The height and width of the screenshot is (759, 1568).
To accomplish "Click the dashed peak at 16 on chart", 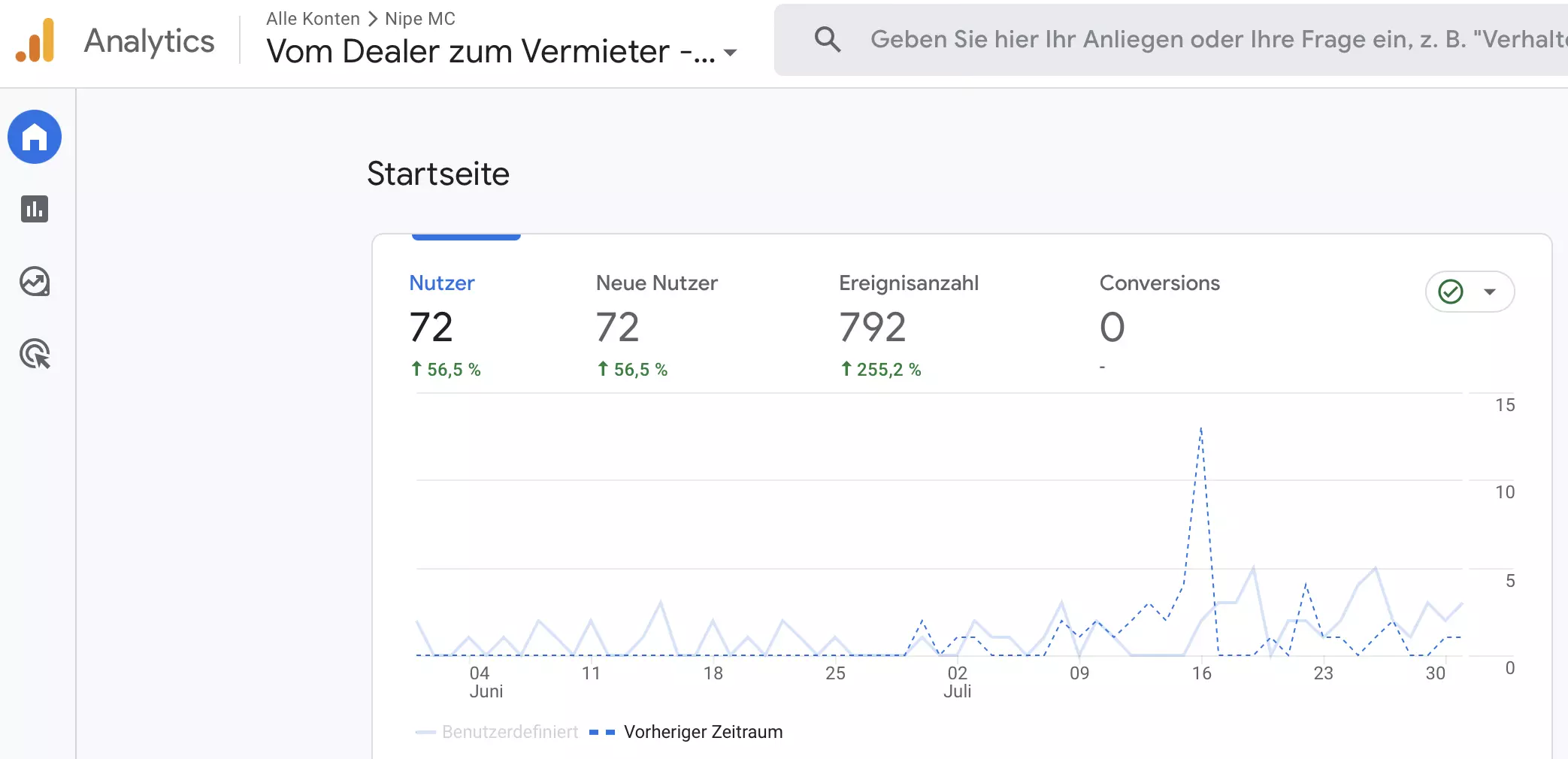I will click(x=1201, y=428).
